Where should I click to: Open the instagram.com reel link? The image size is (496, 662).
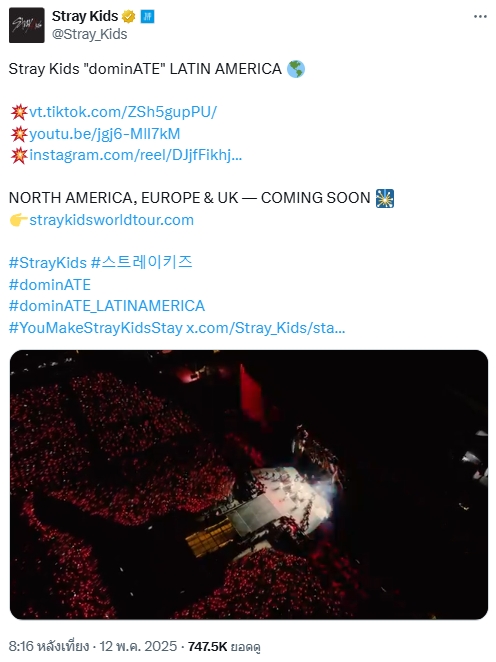(136, 155)
